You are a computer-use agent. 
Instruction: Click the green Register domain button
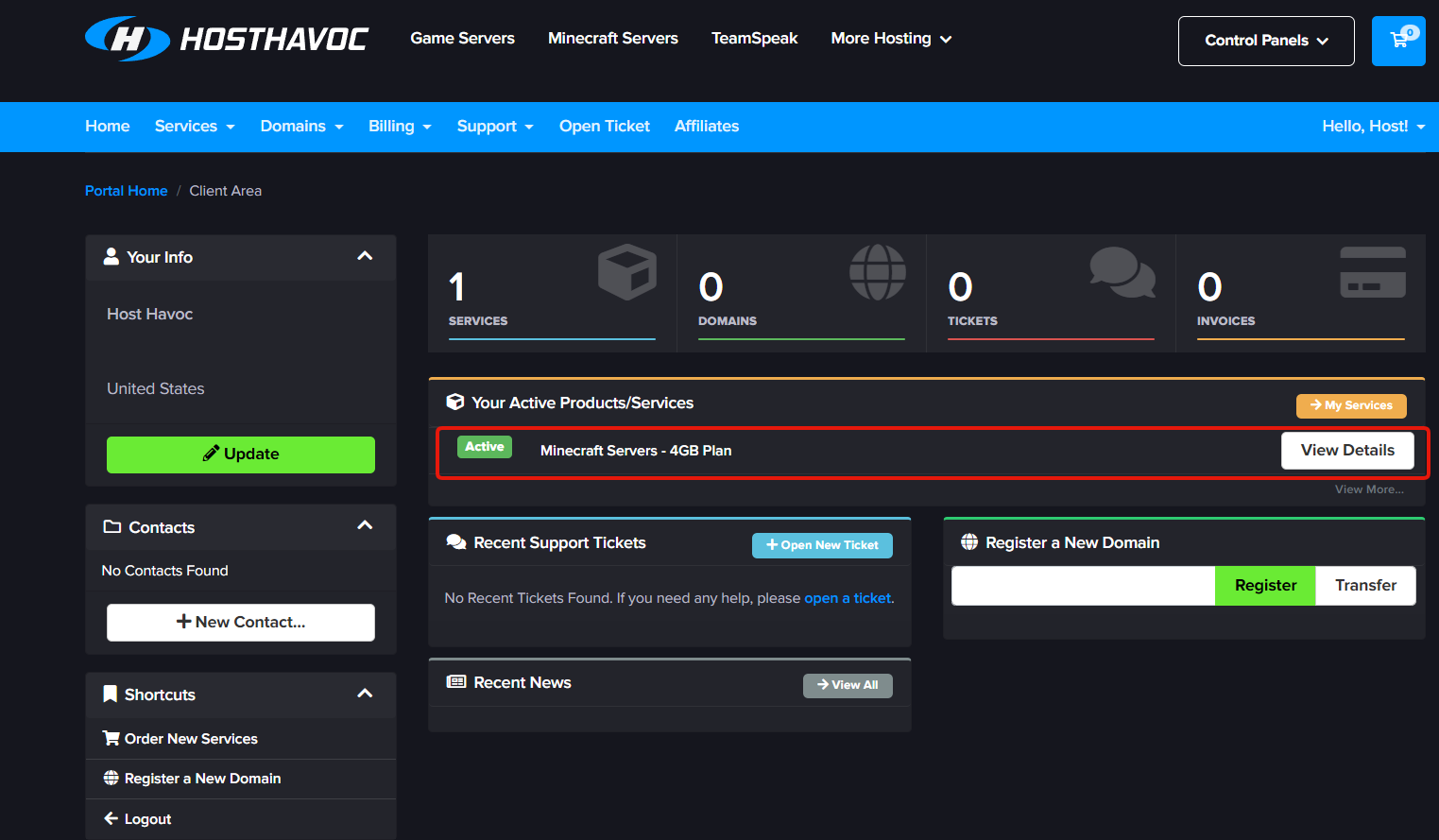(x=1265, y=586)
